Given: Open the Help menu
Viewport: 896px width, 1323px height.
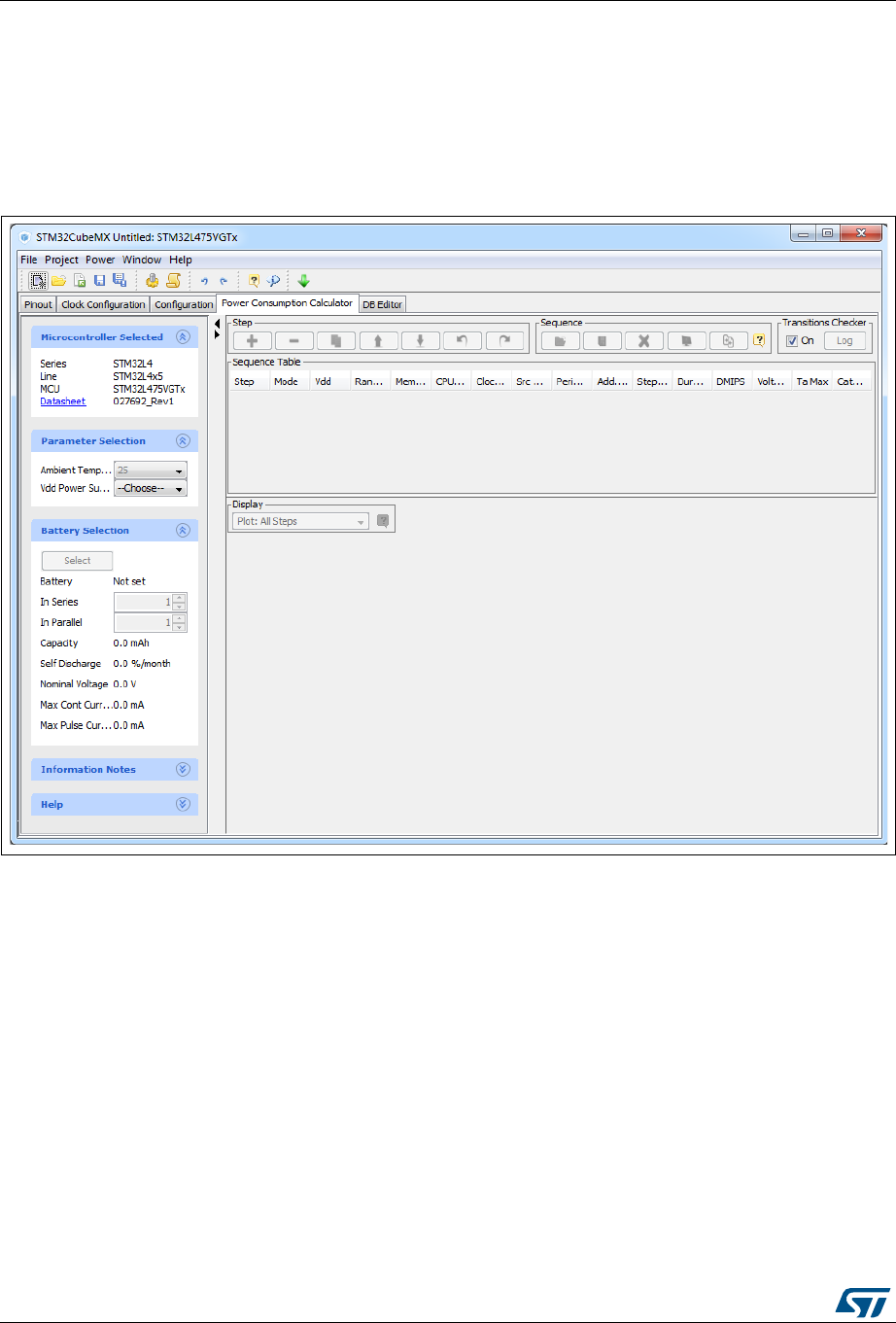Looking at the screenshot, I should click(181, 260).
